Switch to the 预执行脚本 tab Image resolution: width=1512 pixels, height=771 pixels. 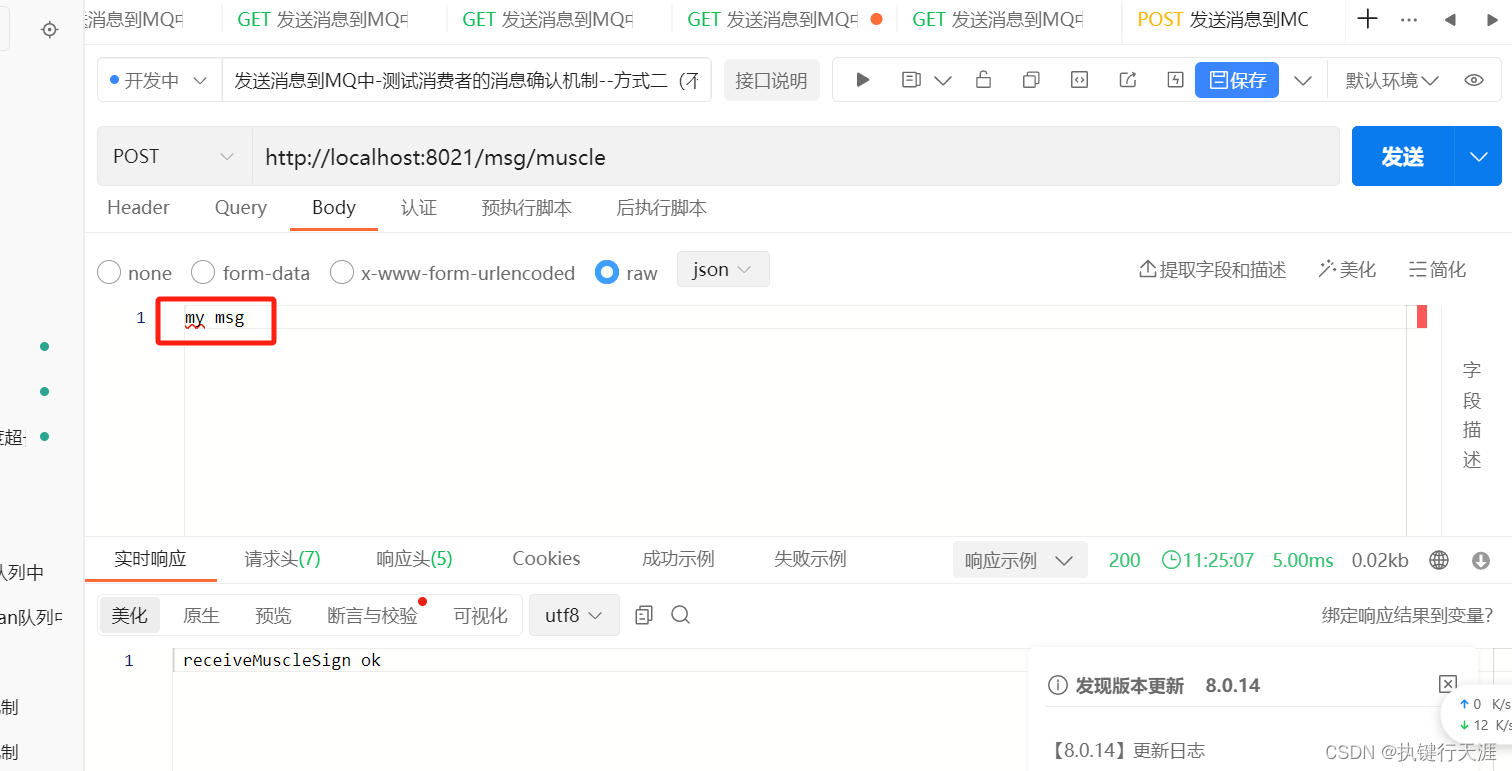(527, 207)
